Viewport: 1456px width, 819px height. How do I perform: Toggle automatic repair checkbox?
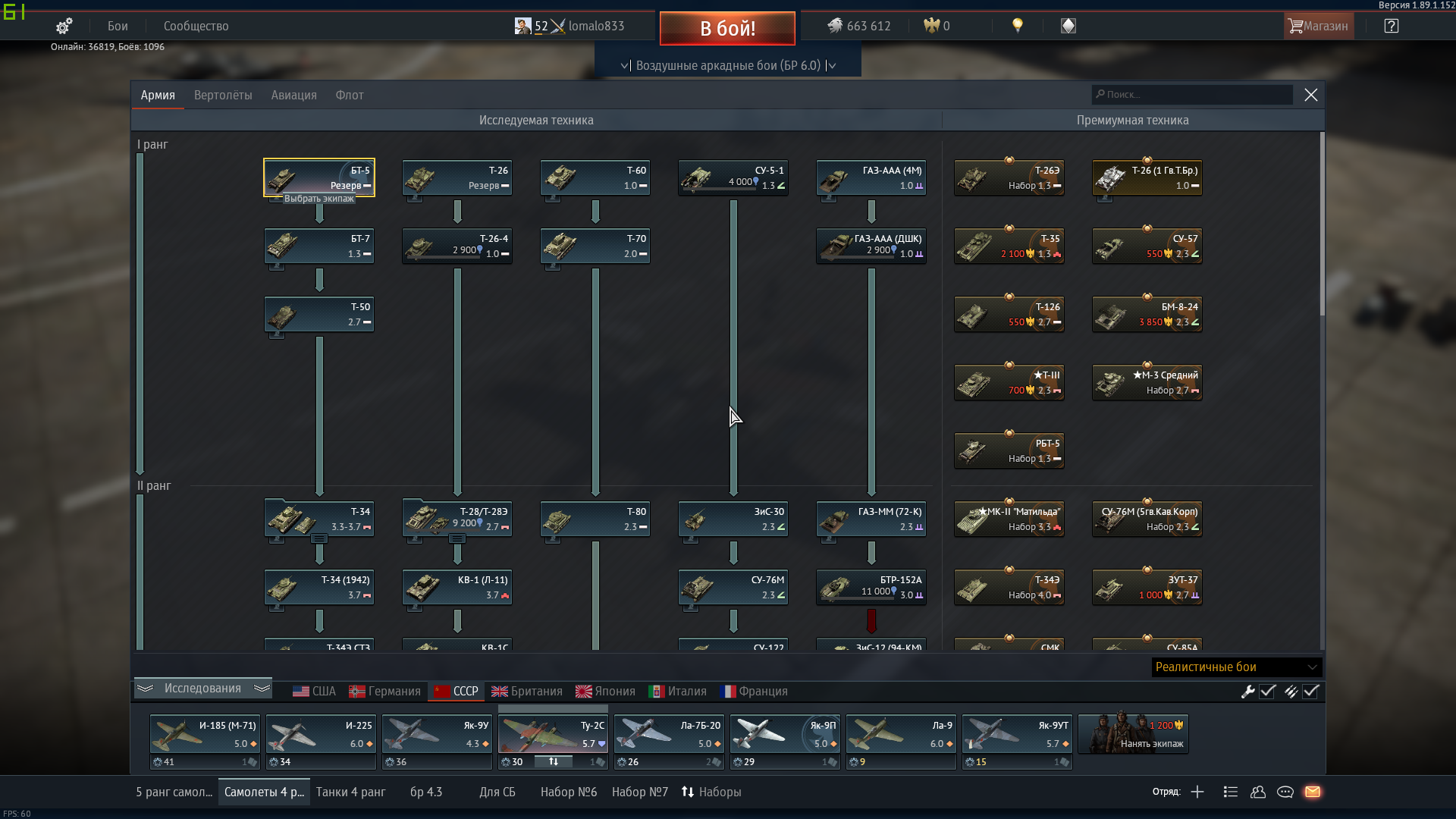click(1268, 692)
